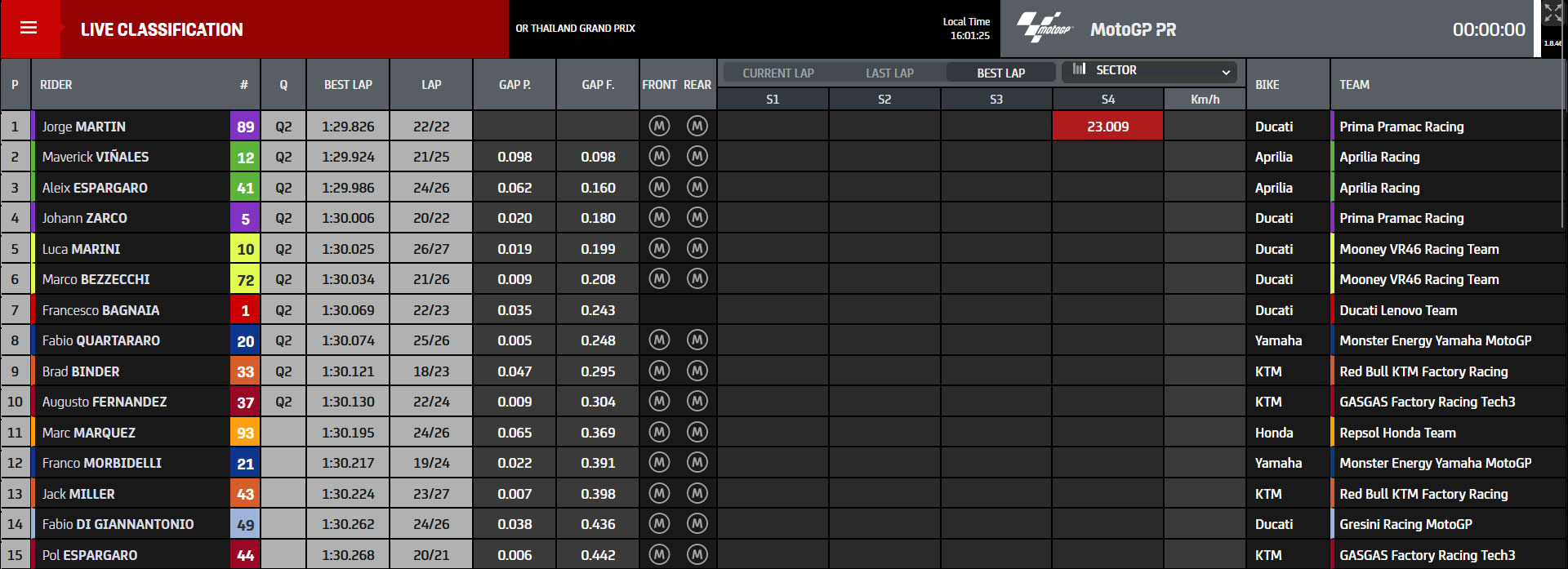
Task: Switch to CURRENT LAP tab
Action: (778, 73)
